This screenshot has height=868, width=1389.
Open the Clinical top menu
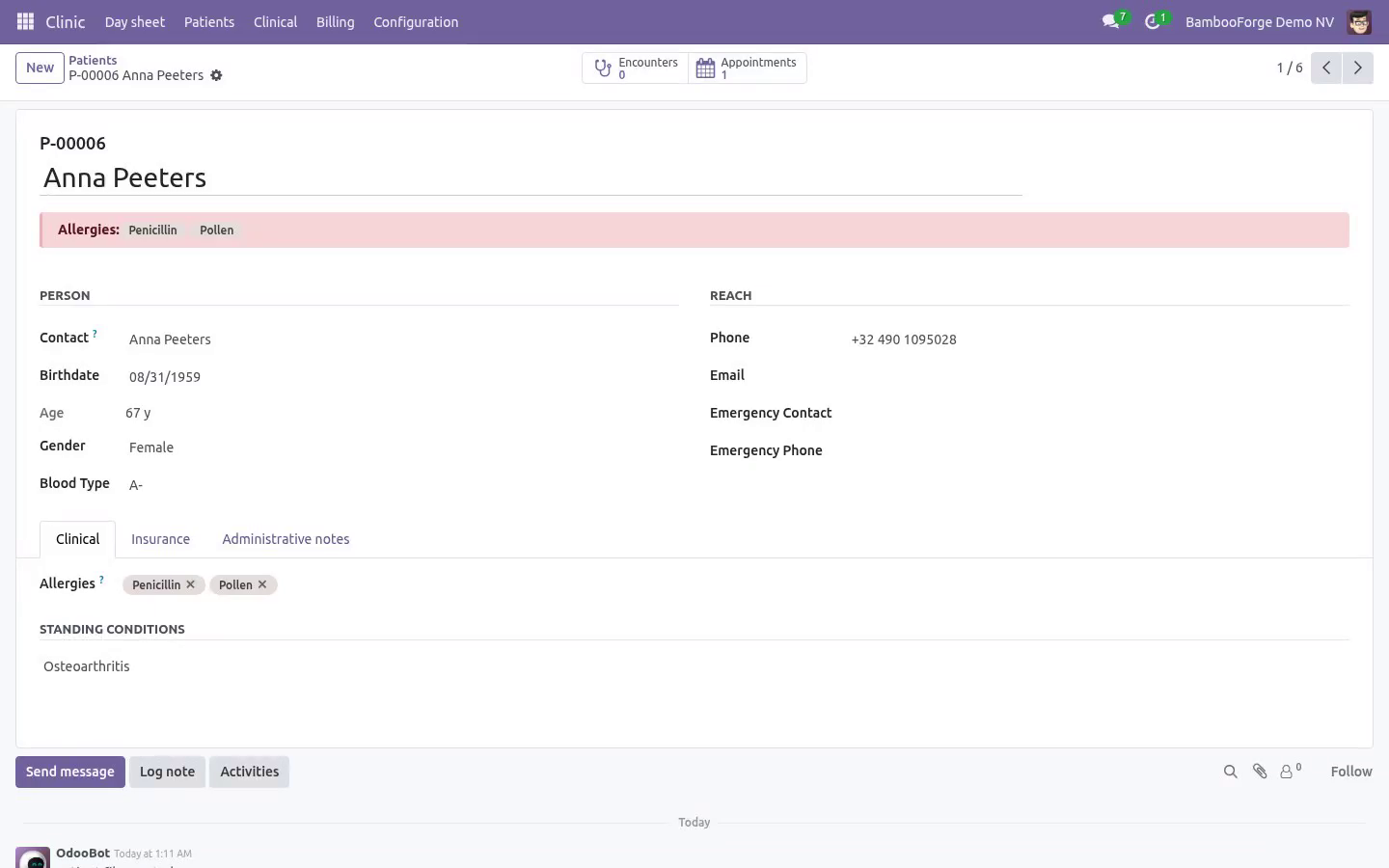point(275,21)
